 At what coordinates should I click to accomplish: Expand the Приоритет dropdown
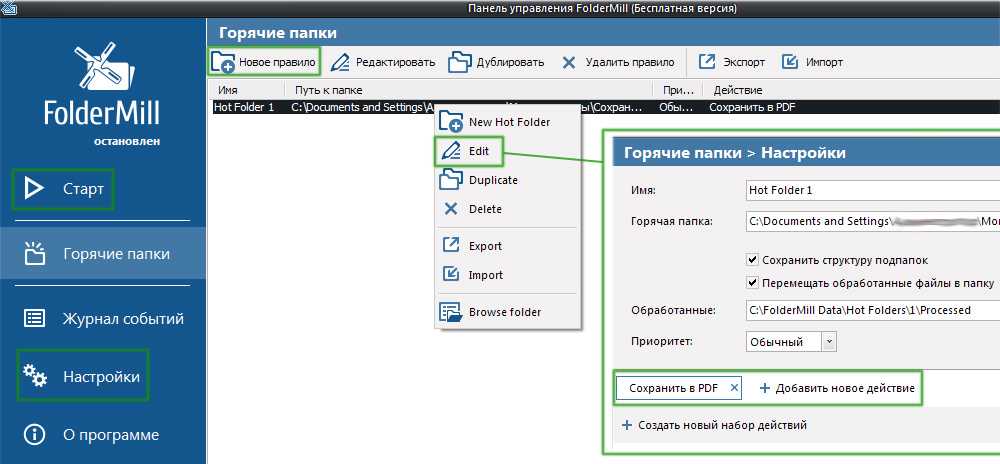829,342
